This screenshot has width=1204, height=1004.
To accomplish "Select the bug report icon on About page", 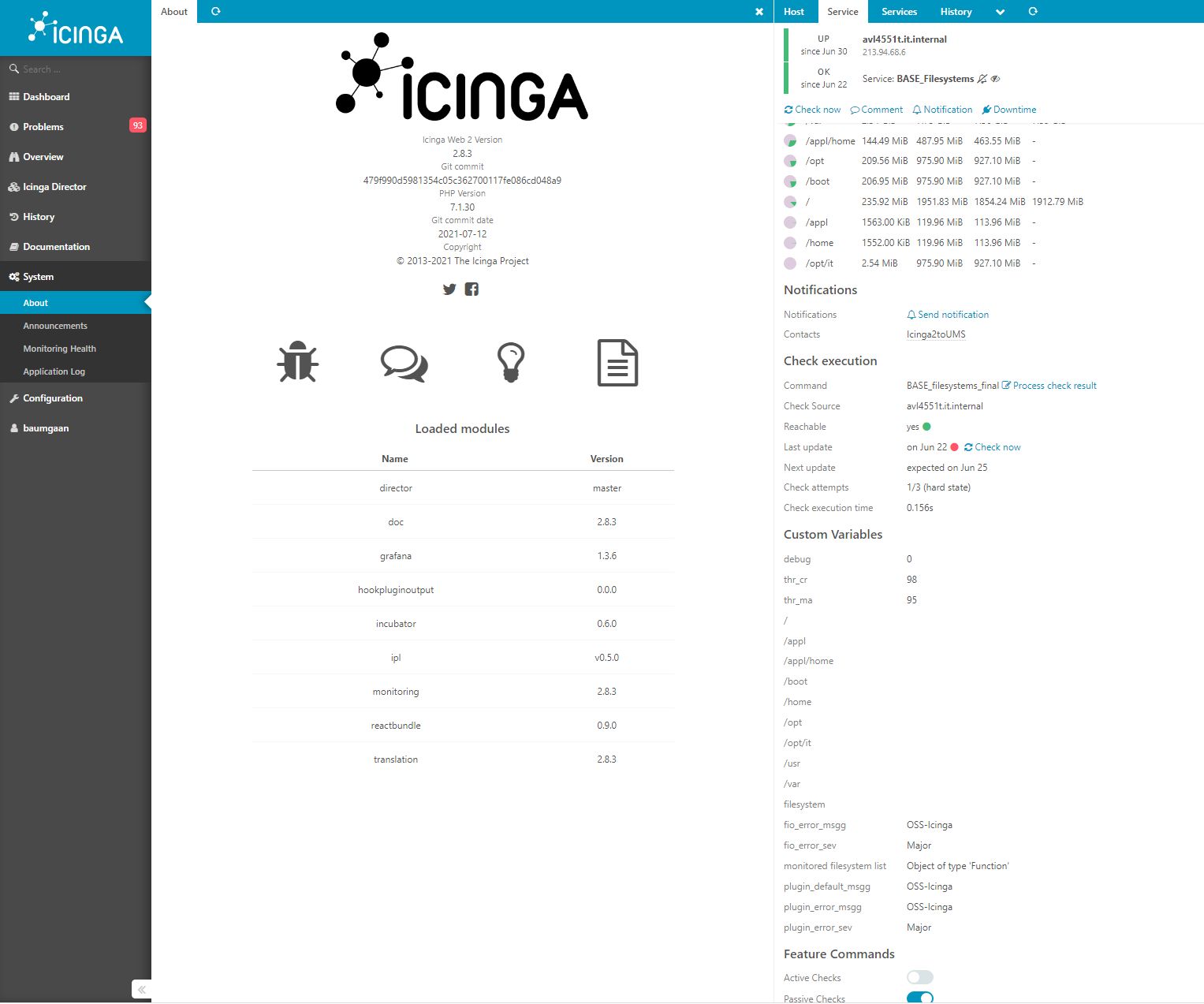I will [x=297, y=363].
